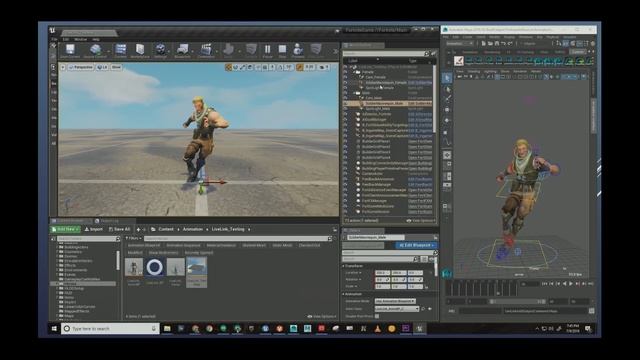Toggle visibility of Cam_Male actor
The image size is (640, 360).
346,98
